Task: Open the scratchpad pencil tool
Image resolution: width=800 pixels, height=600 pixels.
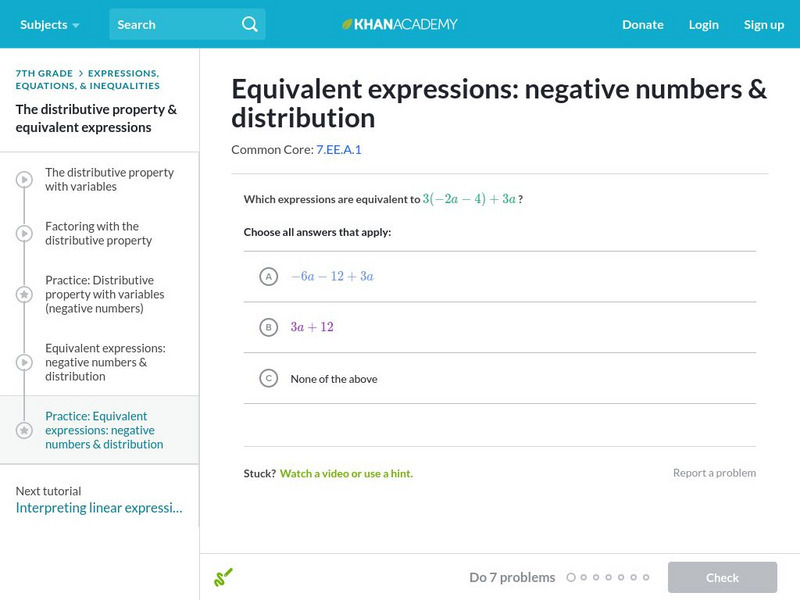Action: tap(223, 577)
